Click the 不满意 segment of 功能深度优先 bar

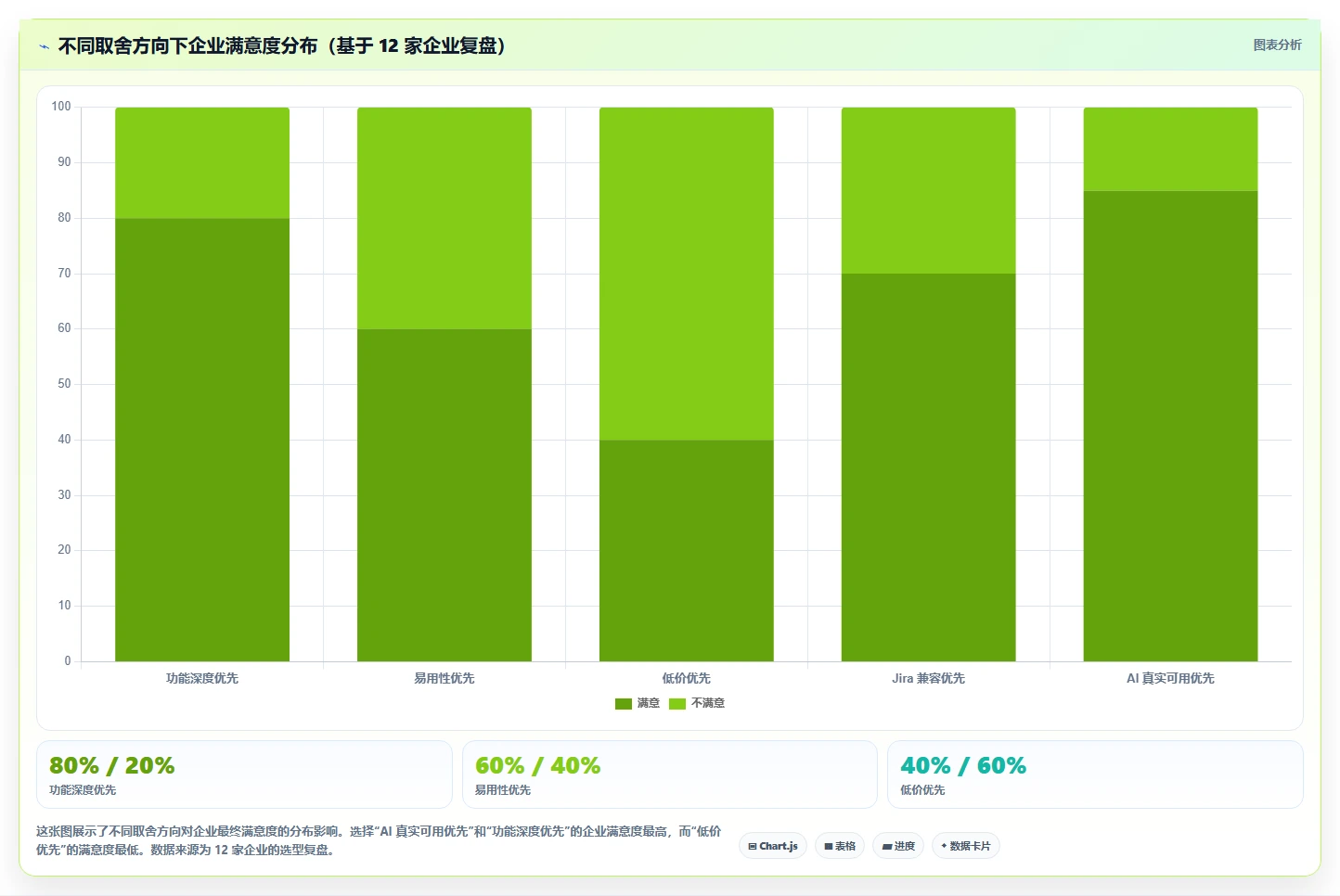[x=202, y=163]
